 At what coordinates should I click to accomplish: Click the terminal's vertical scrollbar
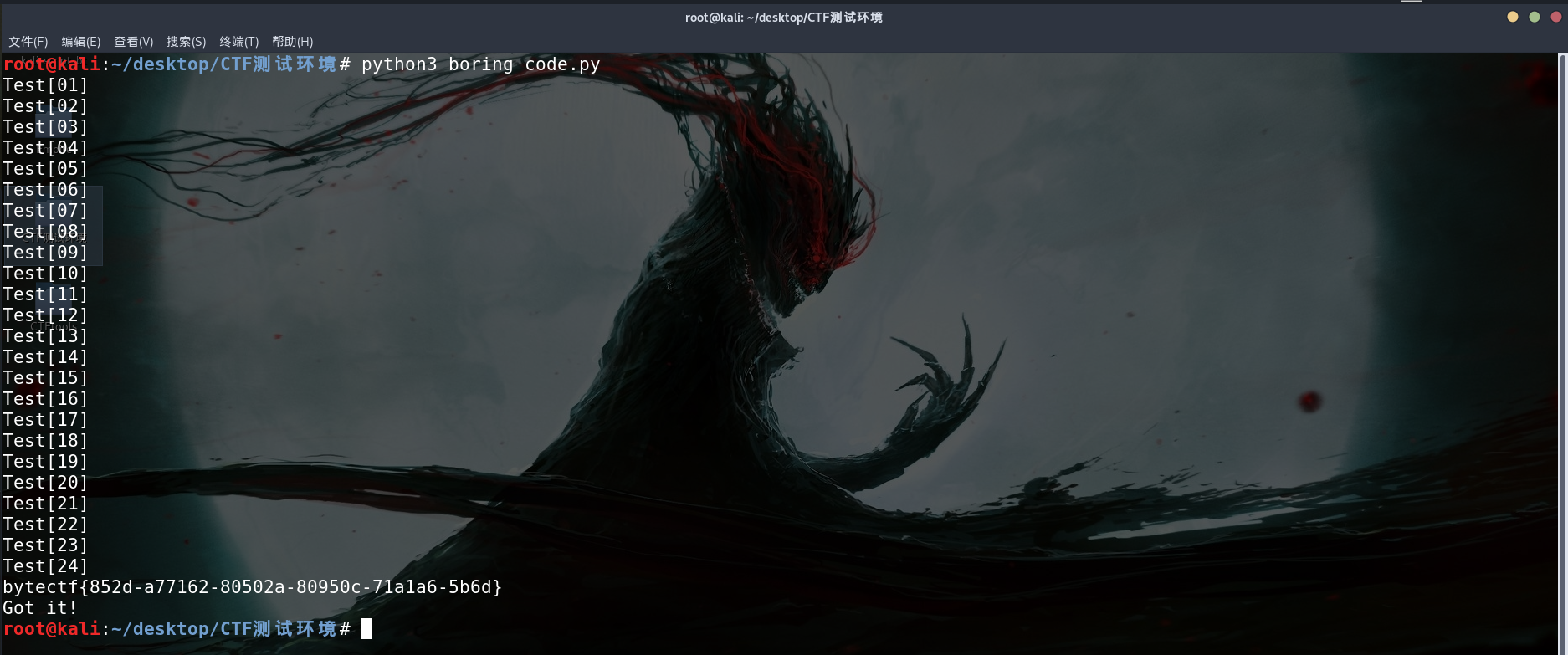[x=1562, y=335]
